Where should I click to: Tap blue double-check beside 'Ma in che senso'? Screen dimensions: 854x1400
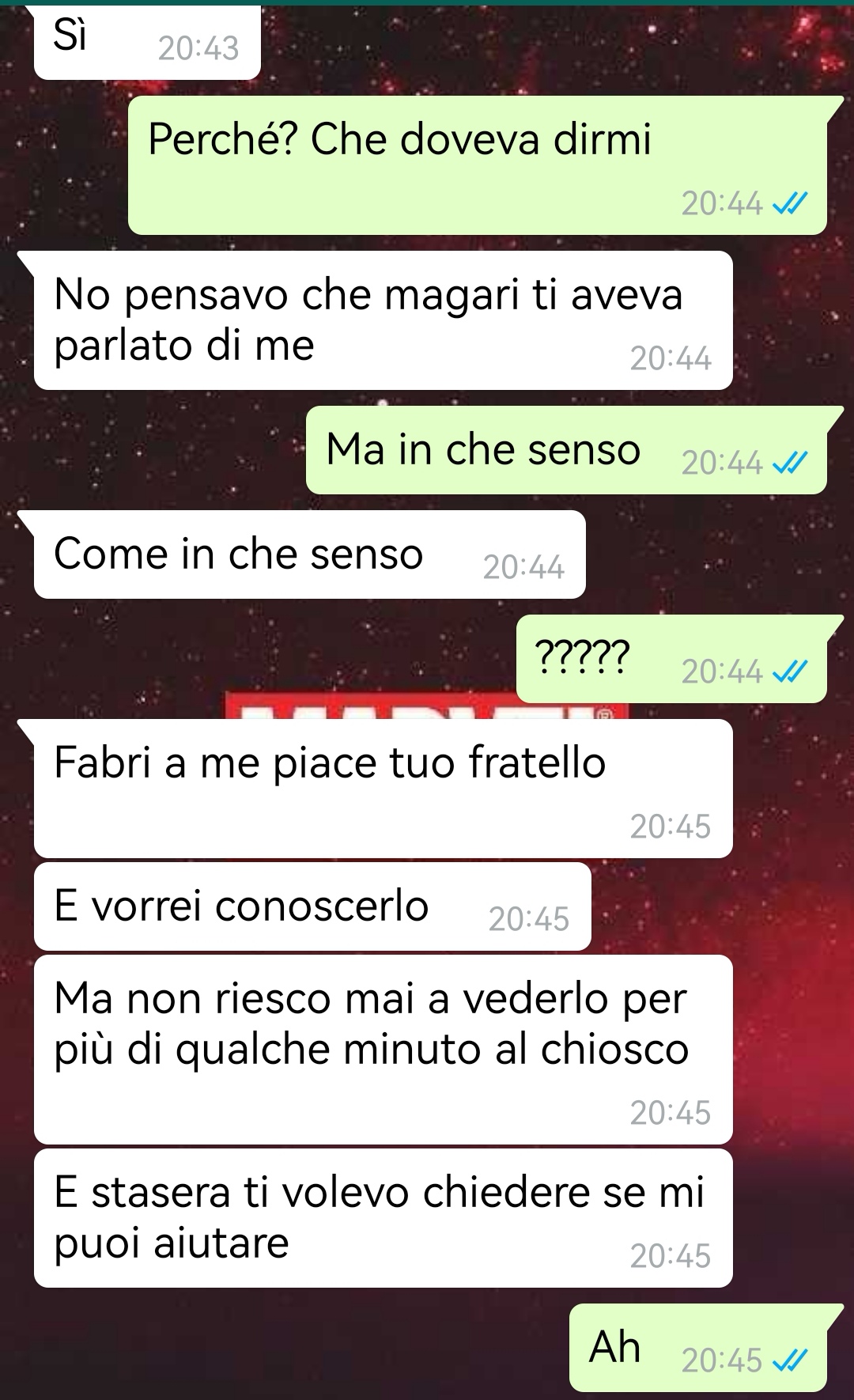tap(789, 464)
